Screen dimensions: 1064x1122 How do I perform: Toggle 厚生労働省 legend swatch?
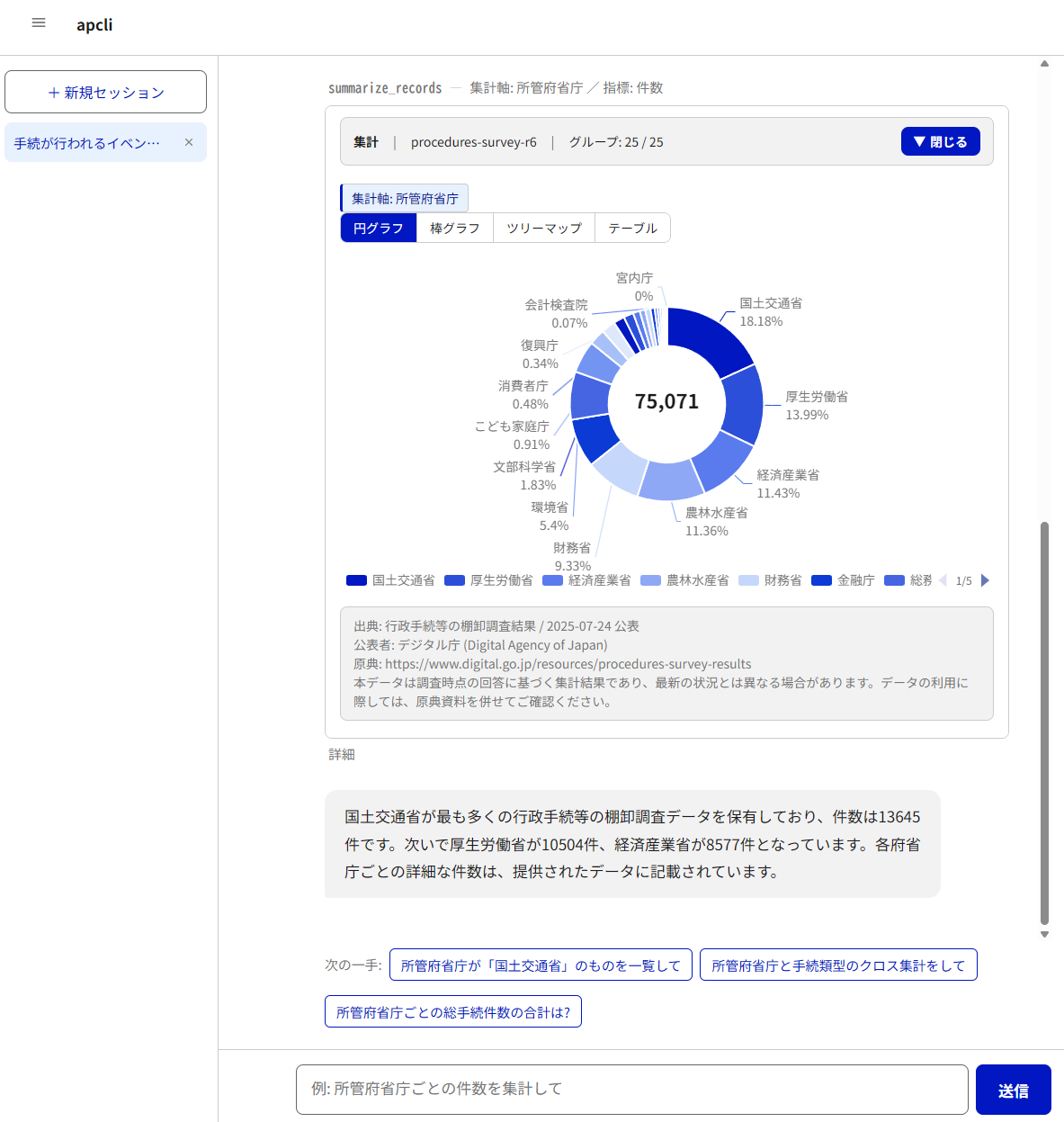[454, 580]
